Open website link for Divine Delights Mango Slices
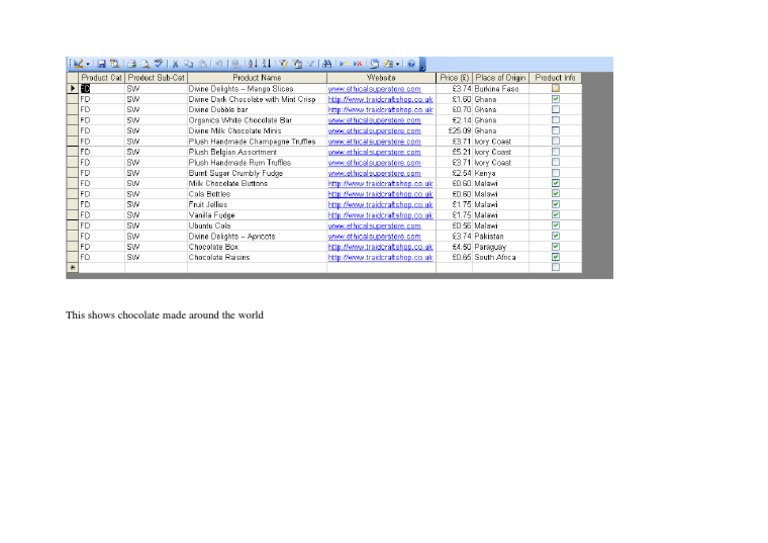Image resolution: width=768 pixels, height=543 pixels. (374, 89)
